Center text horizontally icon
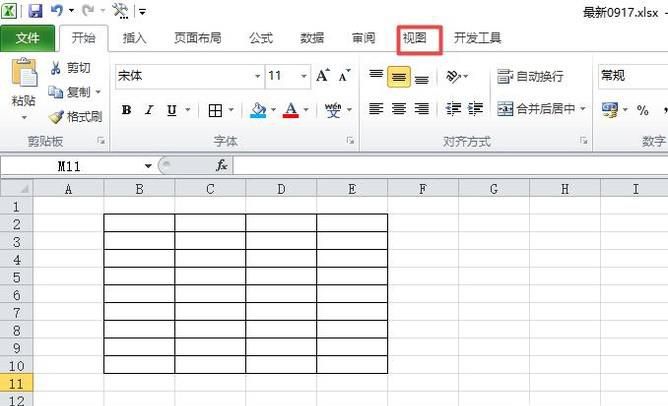This screenshot has width=668, height=406. coord(399,109)
